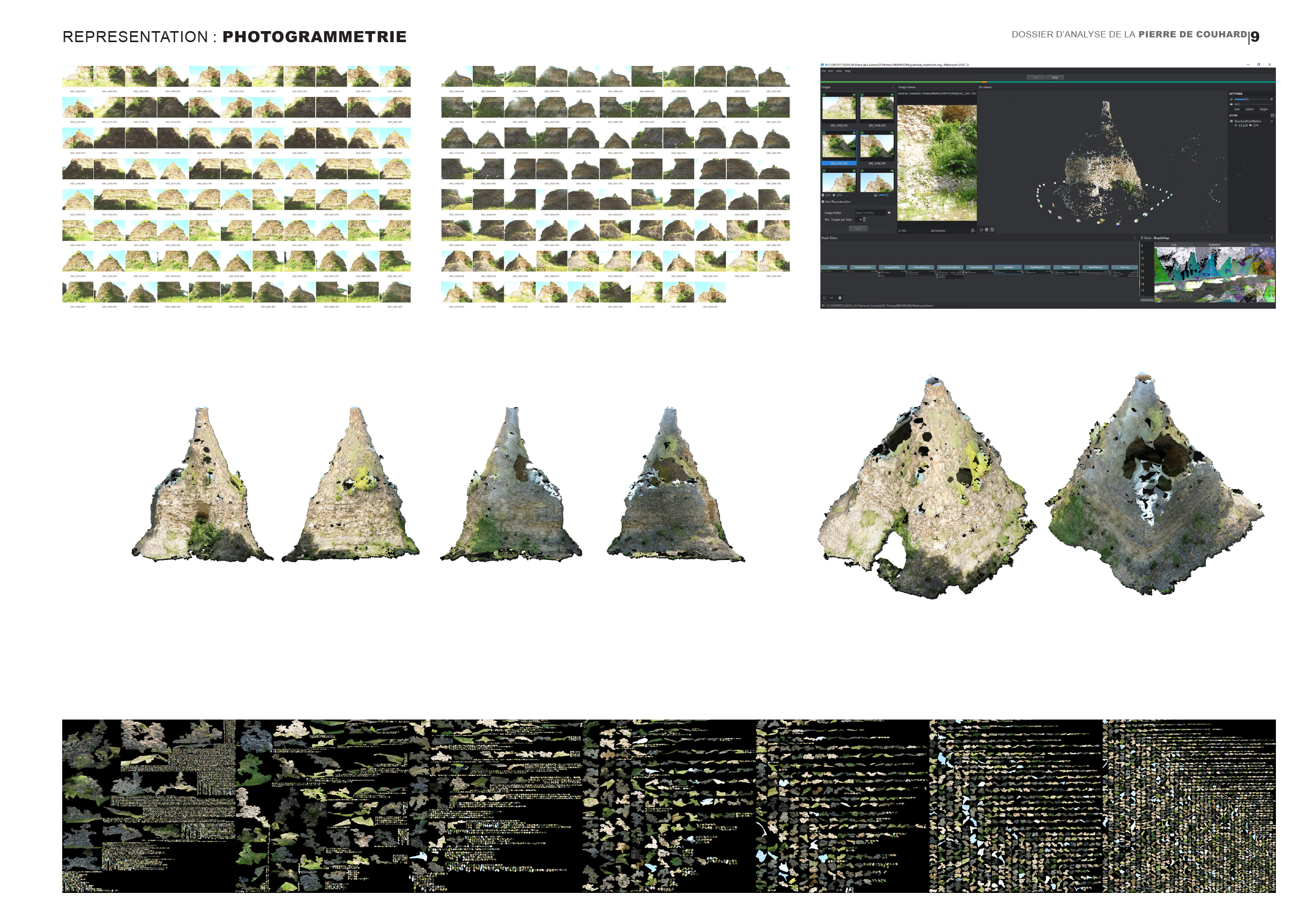Open the View menu in Meshroom
1307x924 pixels.
tap(839, 71)
